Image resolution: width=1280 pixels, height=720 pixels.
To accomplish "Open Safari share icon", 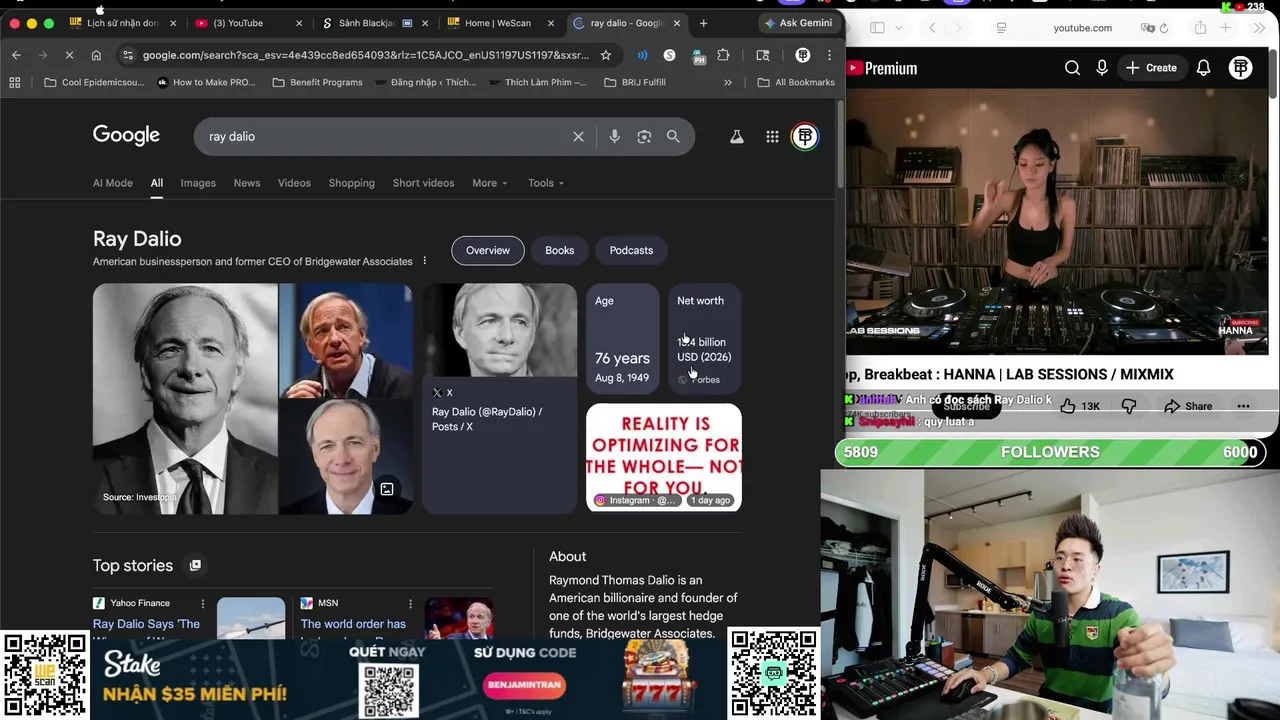I will coord(1200,28).
